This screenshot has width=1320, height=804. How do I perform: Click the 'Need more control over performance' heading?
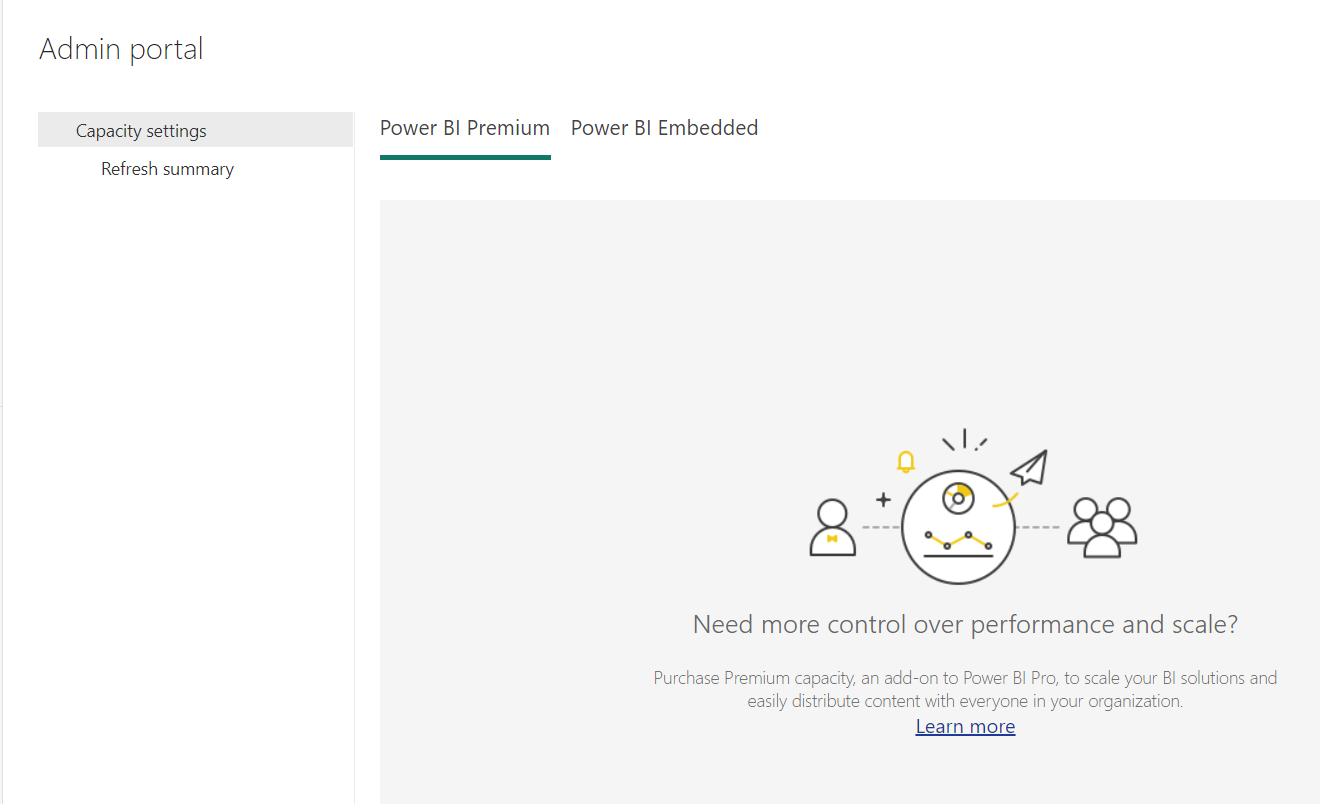(965, 625)
